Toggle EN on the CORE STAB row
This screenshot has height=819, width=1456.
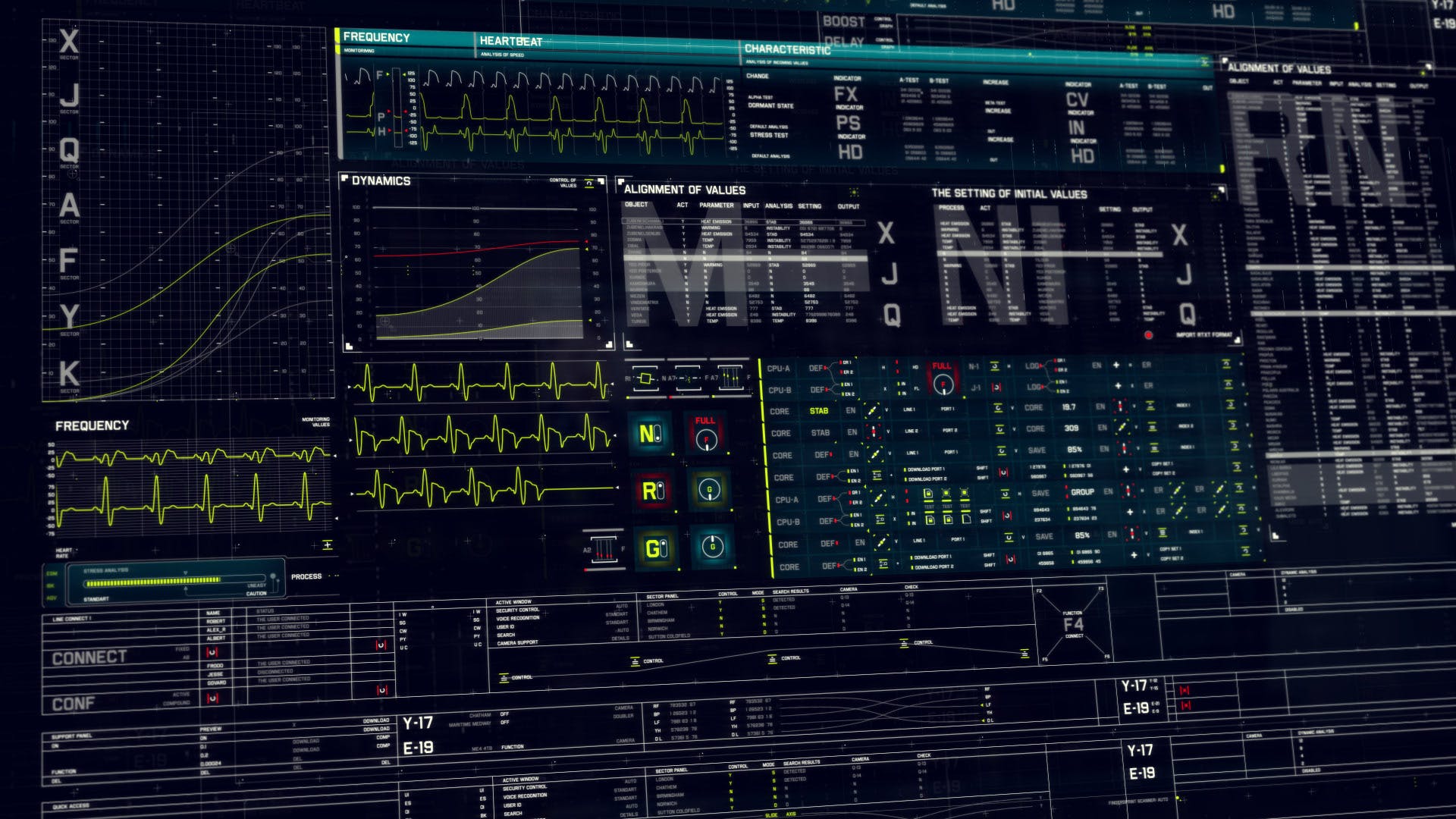point(851,411)
